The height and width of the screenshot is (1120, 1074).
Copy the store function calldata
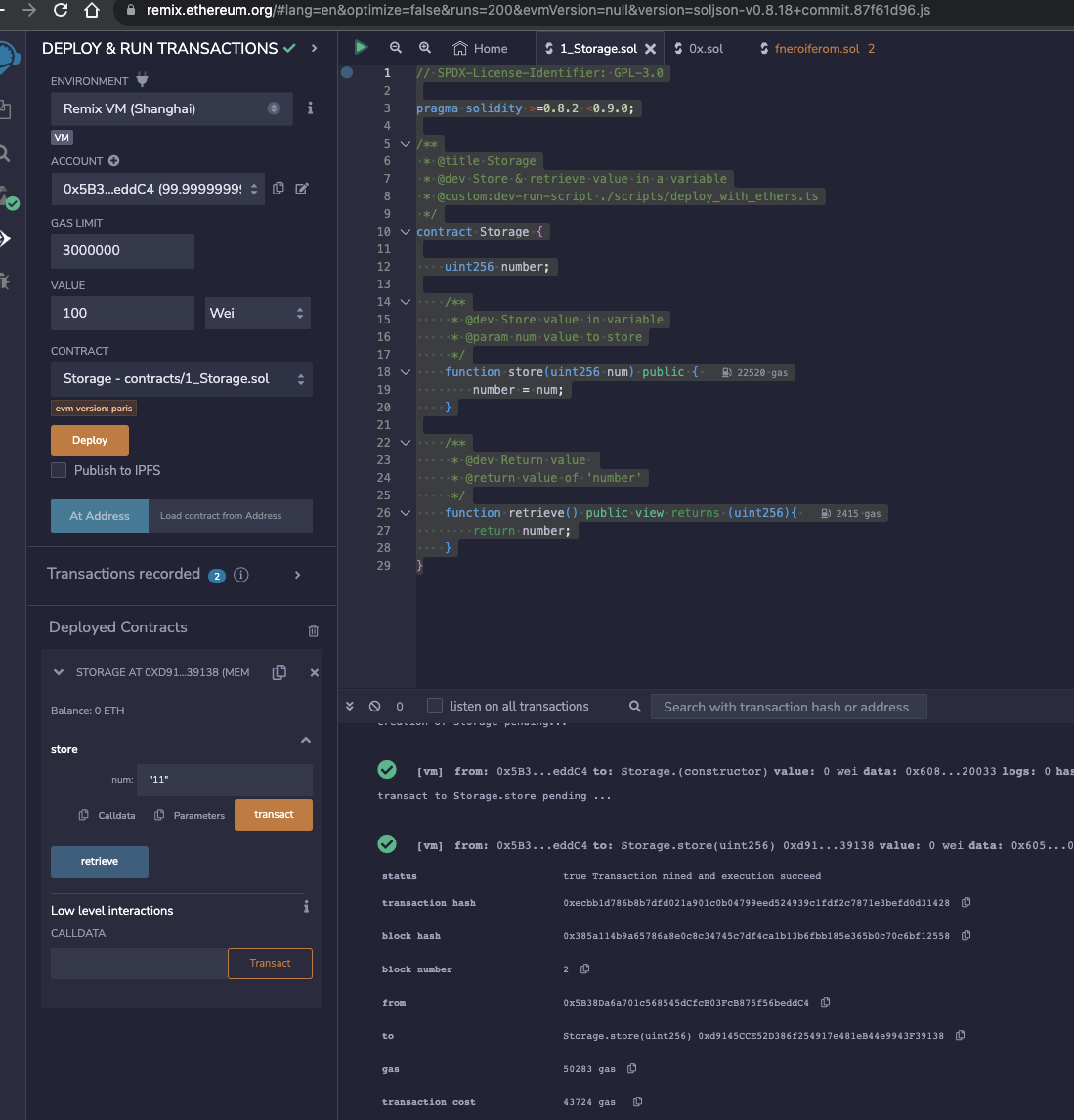pyautogui.click(x=83, y=815)
